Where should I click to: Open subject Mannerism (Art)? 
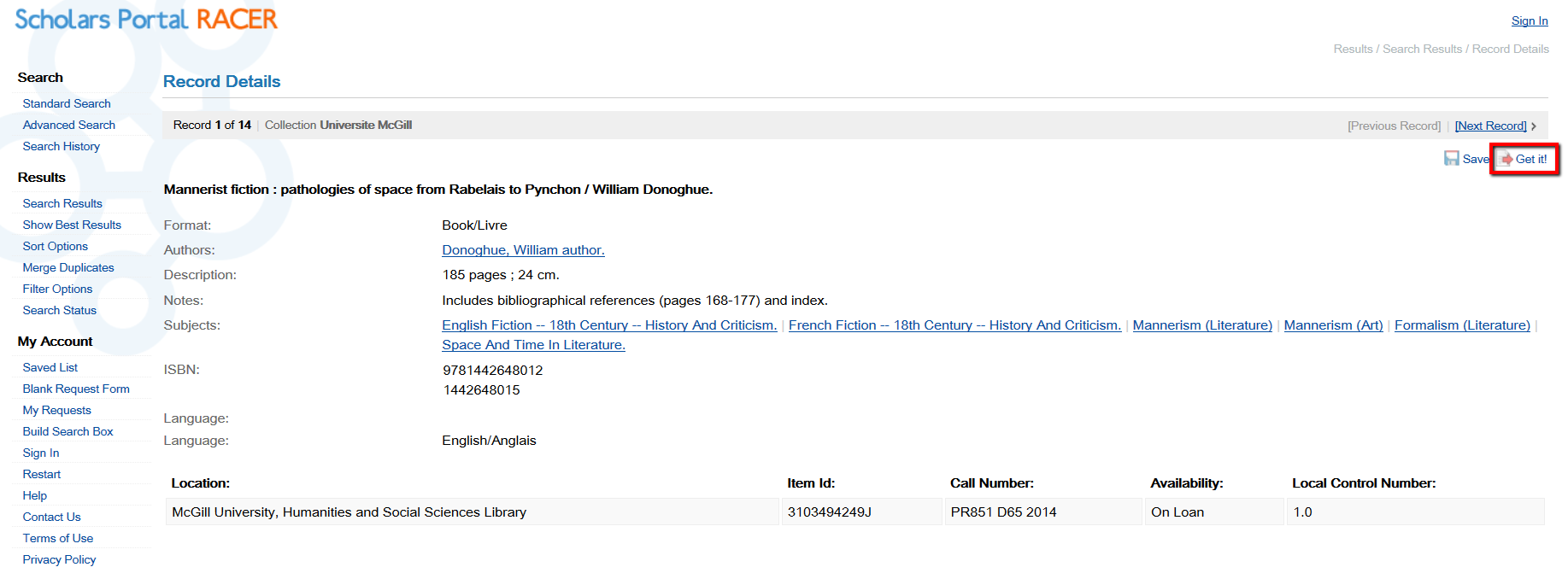(1334, 325)
